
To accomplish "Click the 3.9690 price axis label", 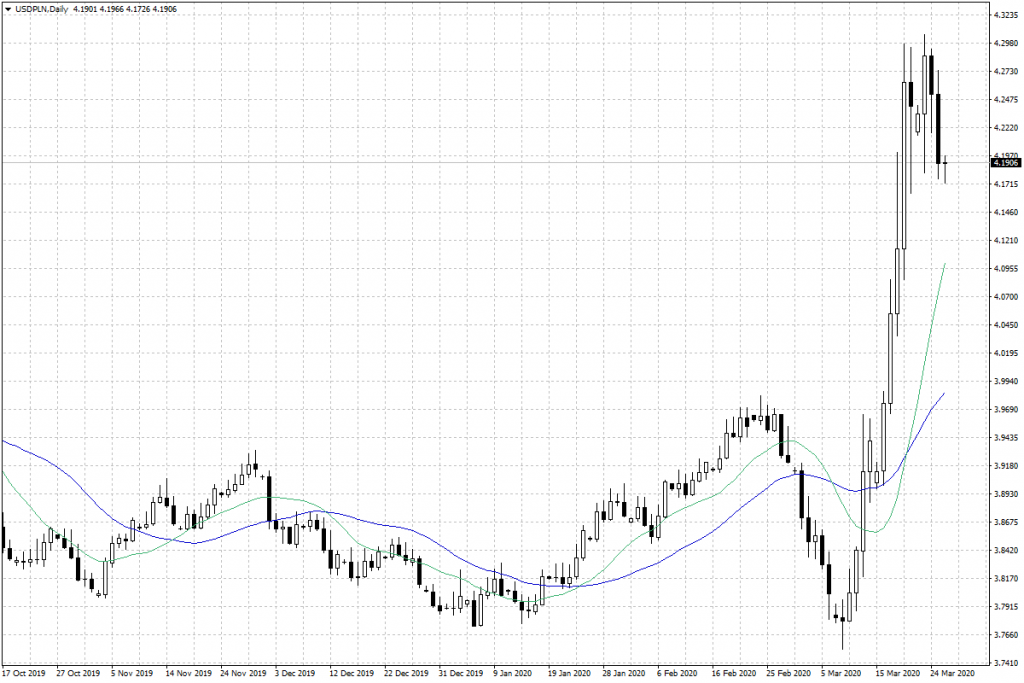I will (1006, 409).
